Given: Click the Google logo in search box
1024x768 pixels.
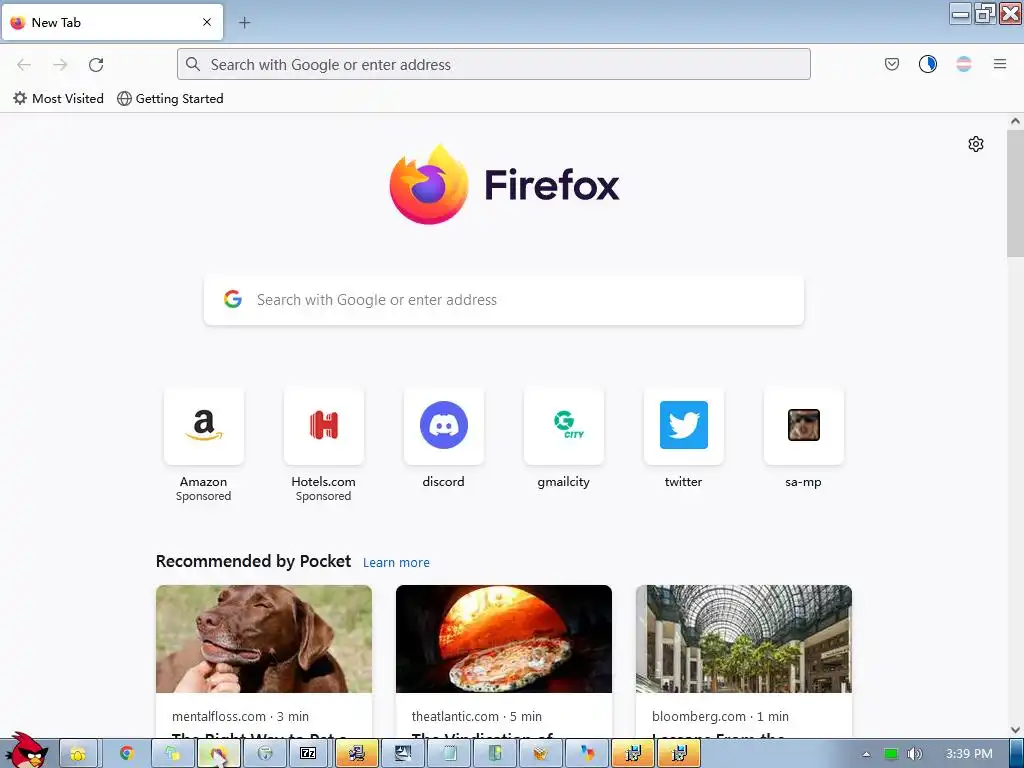Looking at the screenshot, I should coord(233,300).
